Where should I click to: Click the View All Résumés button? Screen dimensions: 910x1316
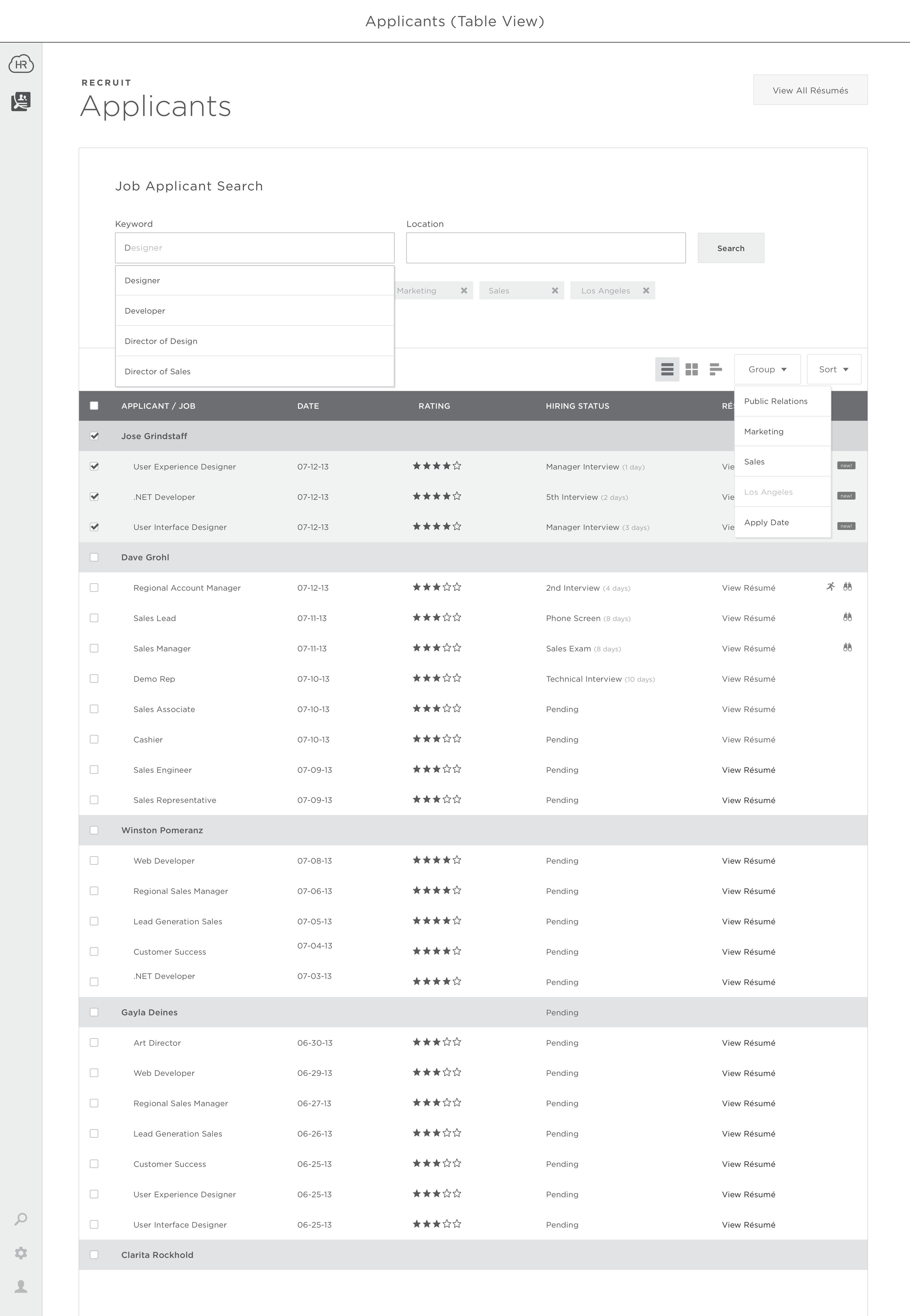[810, 90]
